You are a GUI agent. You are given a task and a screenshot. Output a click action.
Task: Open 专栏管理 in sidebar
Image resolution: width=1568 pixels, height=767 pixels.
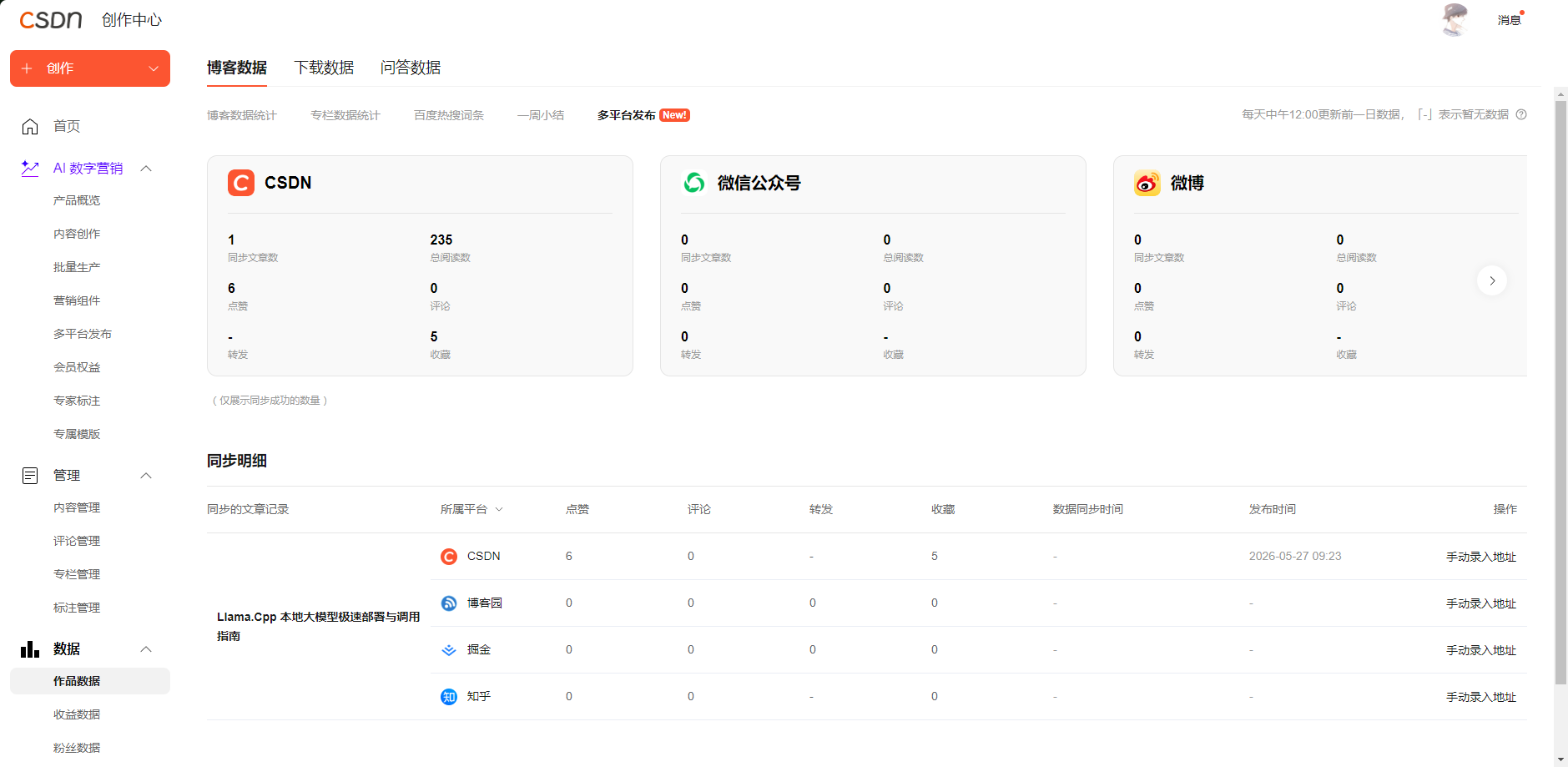click(77, 574)
